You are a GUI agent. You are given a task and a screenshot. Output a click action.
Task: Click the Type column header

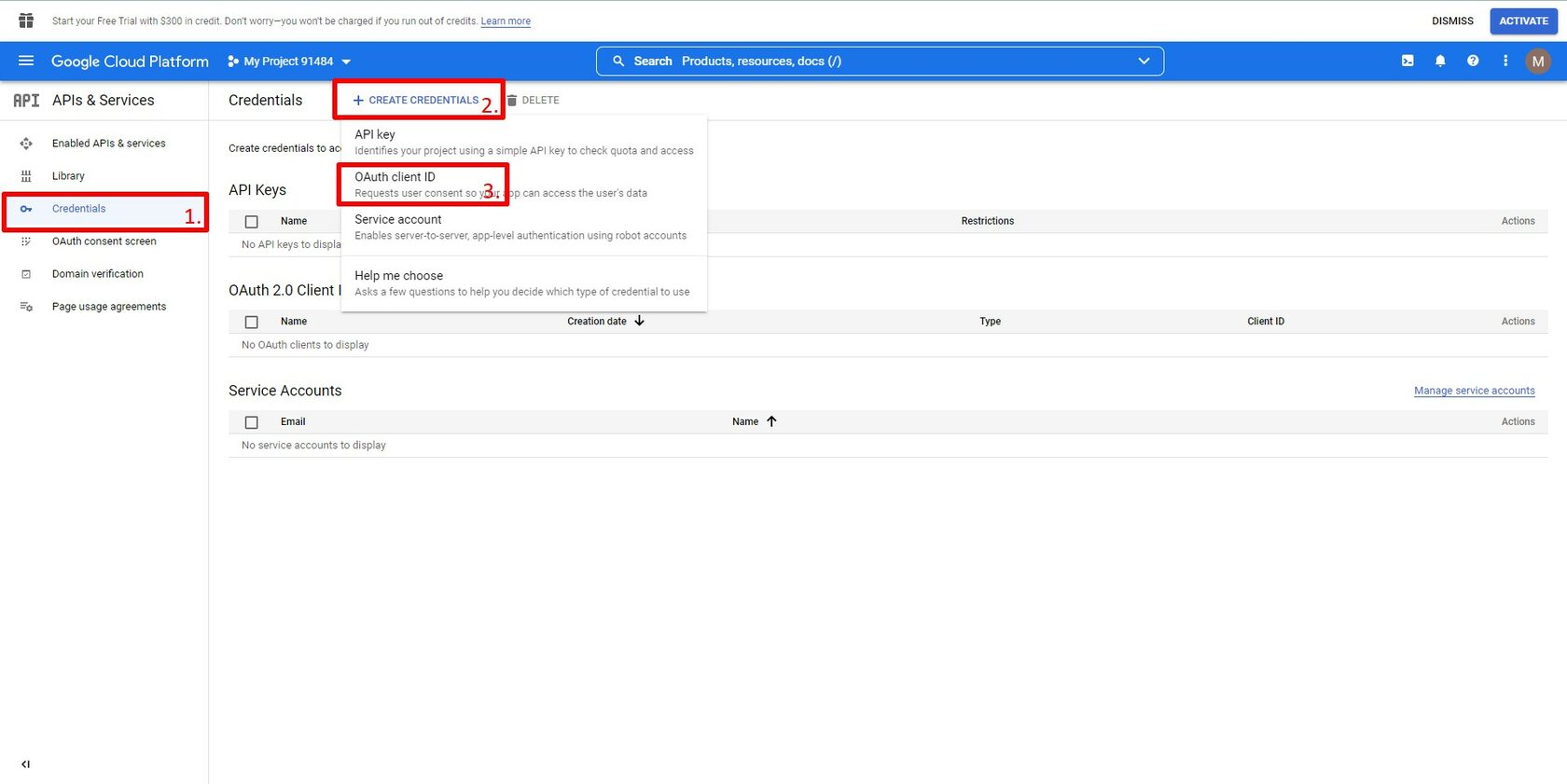[x=990, y=322]
